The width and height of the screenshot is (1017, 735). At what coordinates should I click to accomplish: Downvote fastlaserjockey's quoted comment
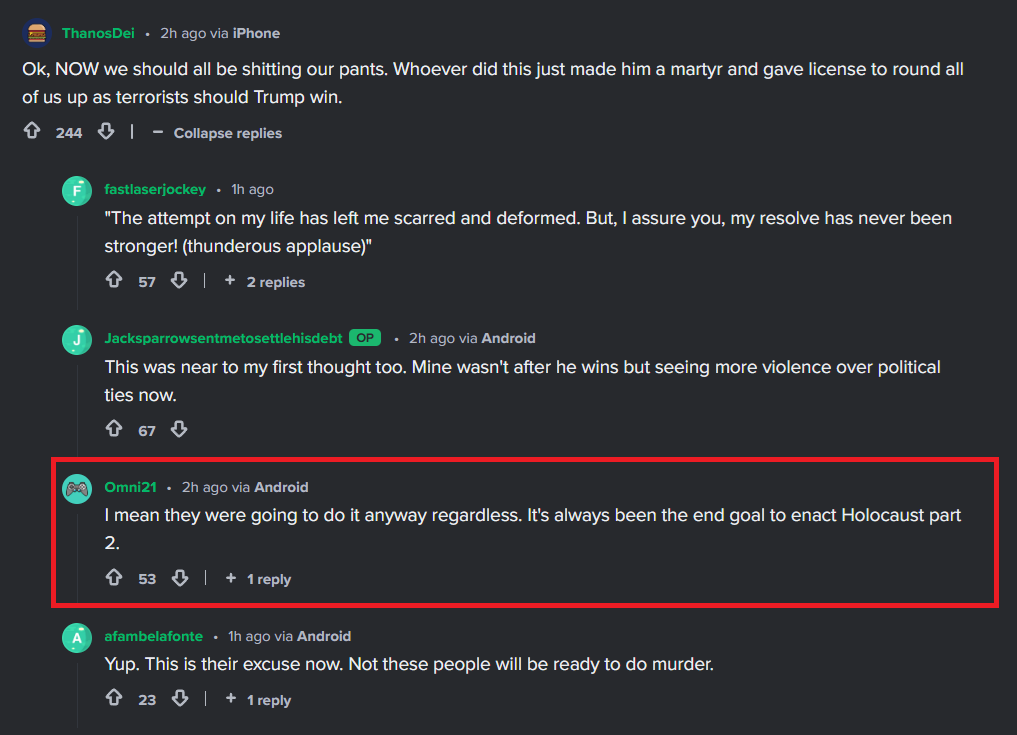coord(179,280)
